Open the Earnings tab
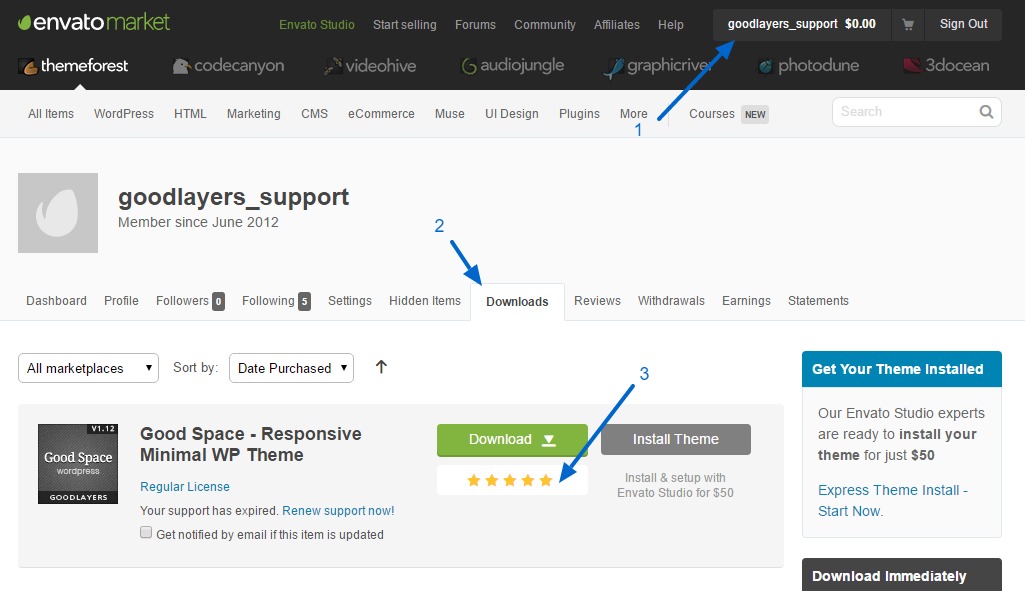 (x=746, y=301)
